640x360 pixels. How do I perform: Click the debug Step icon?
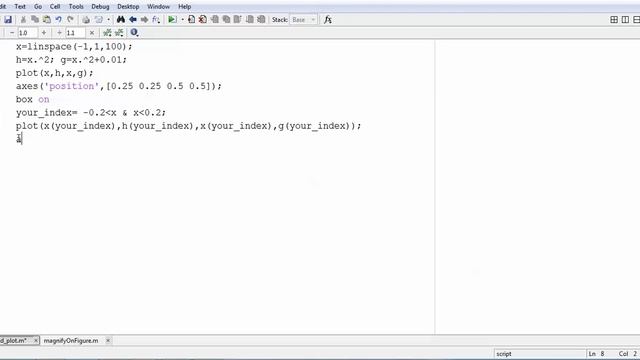click(x=215, y=20)
